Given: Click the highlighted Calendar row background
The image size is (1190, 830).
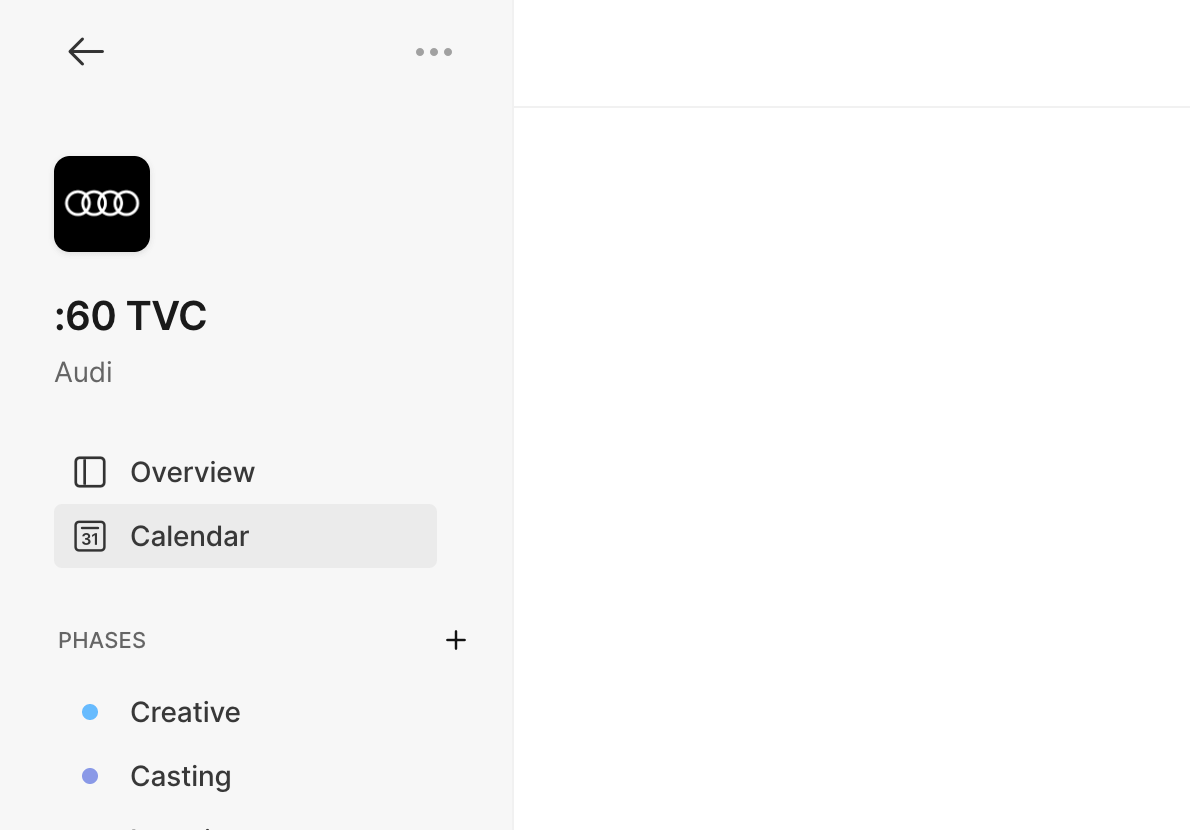Looking at the screenshot, I should pyautogui.click(x=350, y=536).
